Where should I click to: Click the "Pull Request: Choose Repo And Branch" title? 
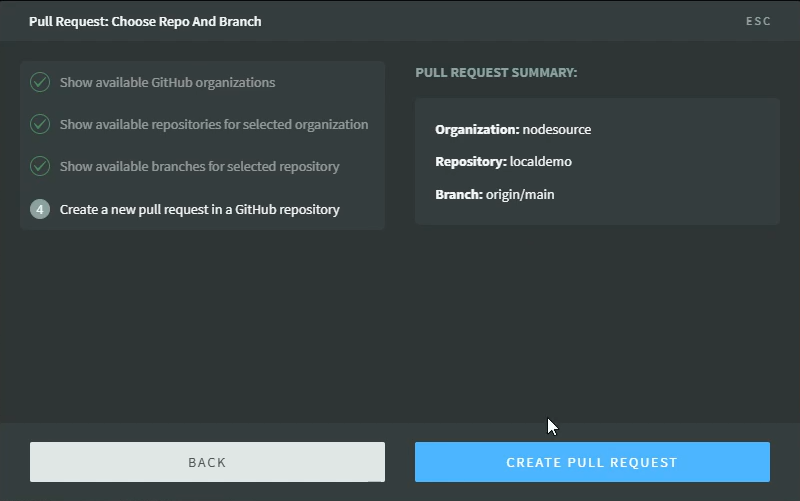pyautogui.click(x=145, y=21)
